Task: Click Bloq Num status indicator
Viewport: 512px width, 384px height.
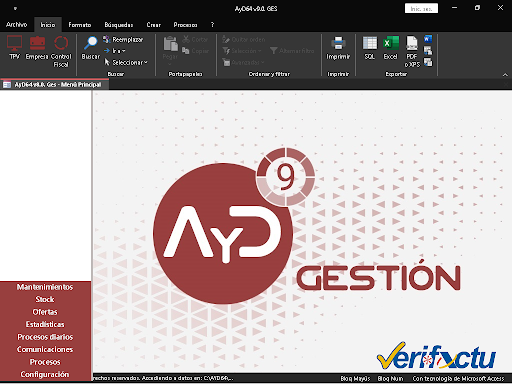Action: click(x=390, y=378)
